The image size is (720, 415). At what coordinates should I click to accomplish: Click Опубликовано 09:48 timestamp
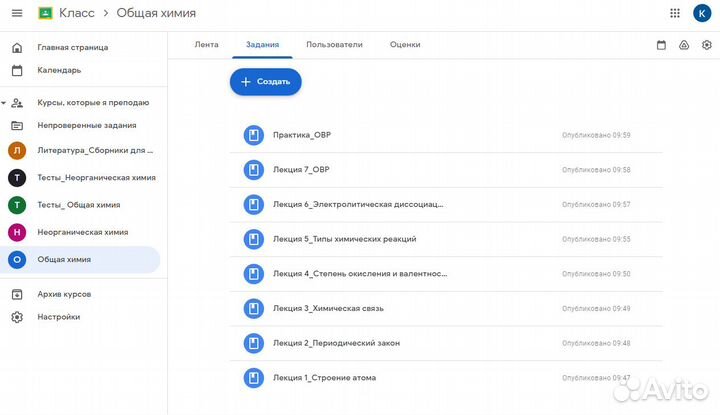[596, 343]
